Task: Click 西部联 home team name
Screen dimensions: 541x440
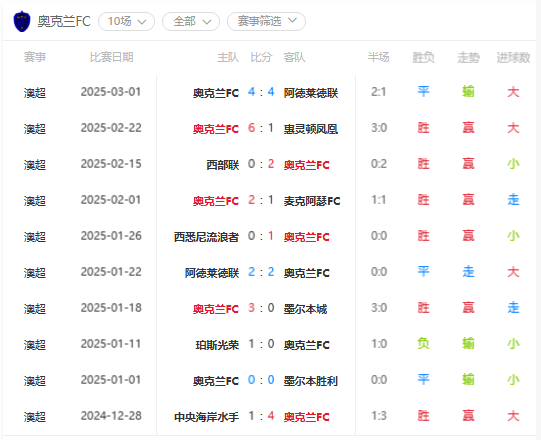Action: [x=223, y=165]
